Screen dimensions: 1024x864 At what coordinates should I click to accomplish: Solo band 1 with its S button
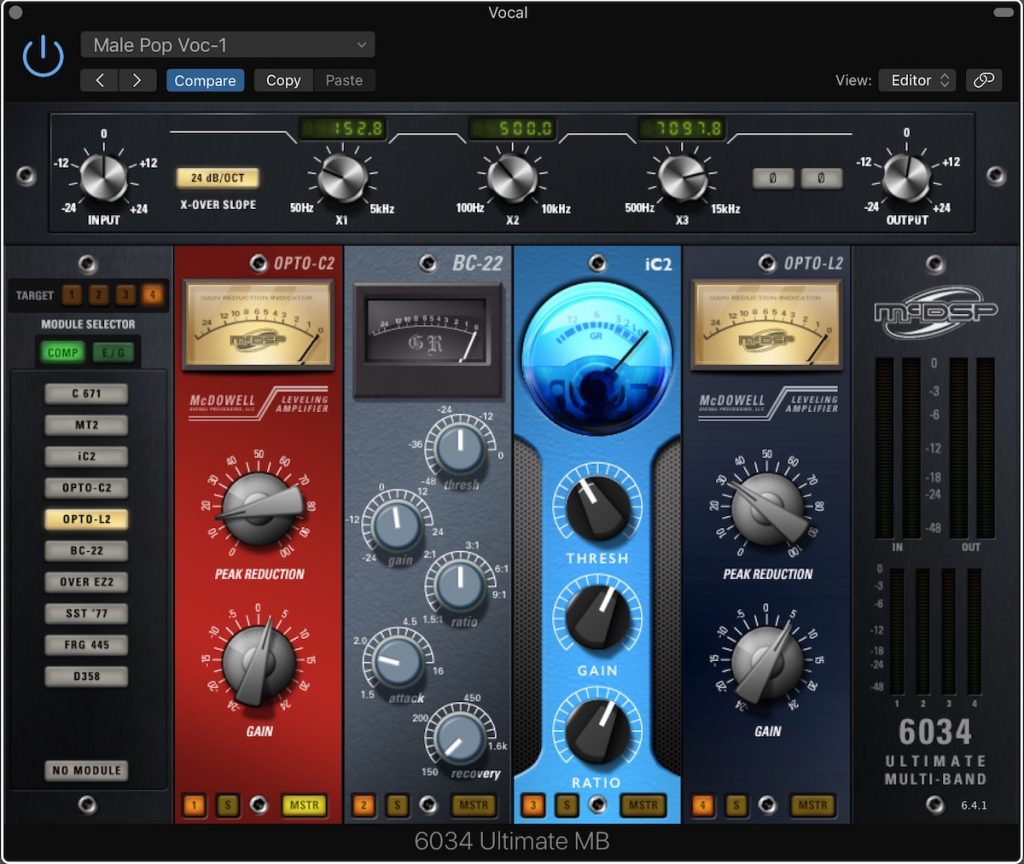(227, 805)
